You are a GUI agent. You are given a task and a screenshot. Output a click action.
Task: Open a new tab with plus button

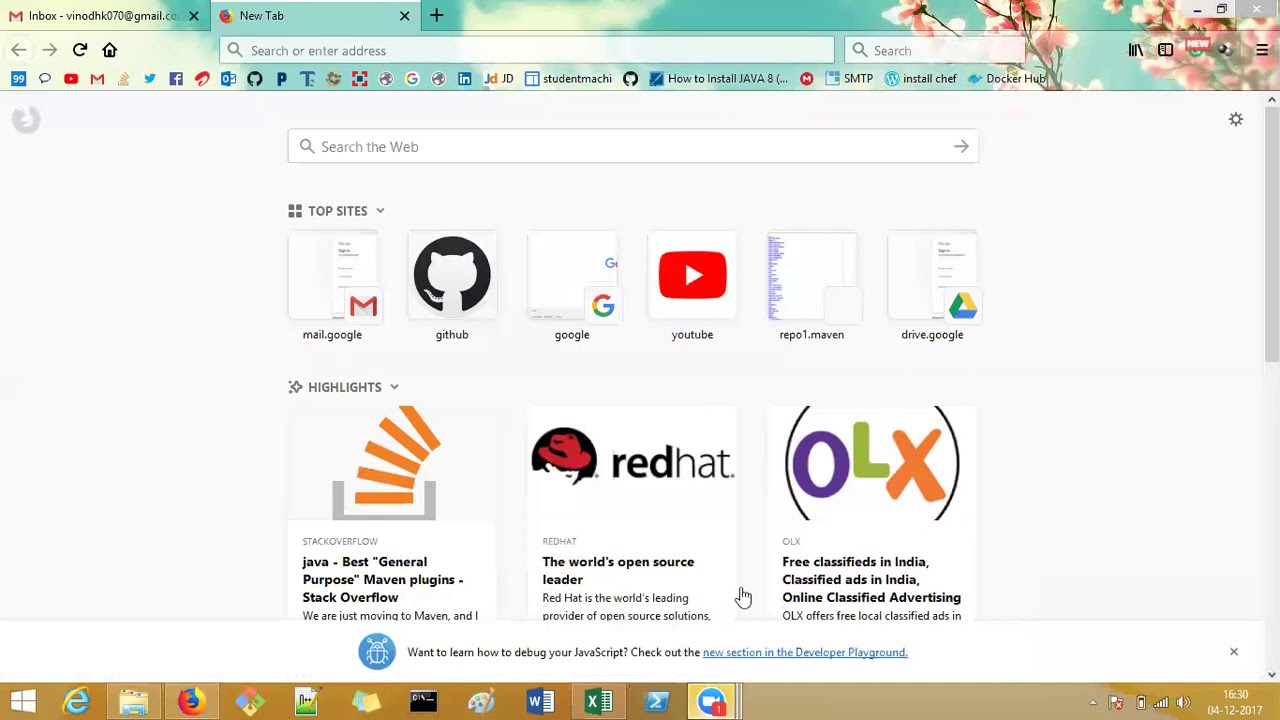[x=437, y=16]
